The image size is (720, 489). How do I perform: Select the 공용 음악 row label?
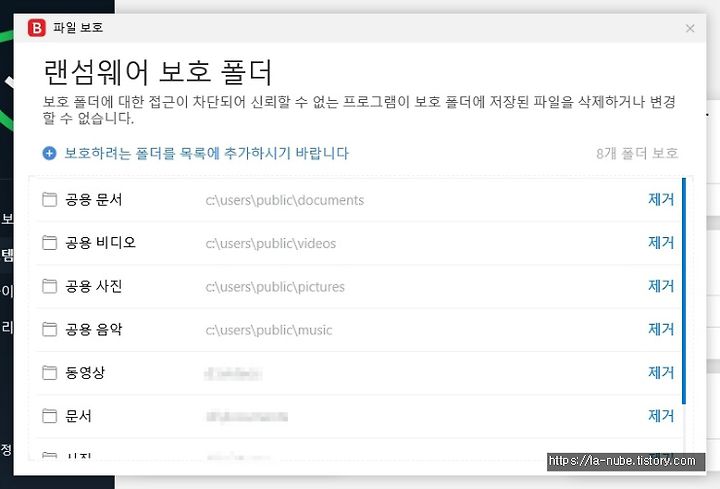pos(94,329)
